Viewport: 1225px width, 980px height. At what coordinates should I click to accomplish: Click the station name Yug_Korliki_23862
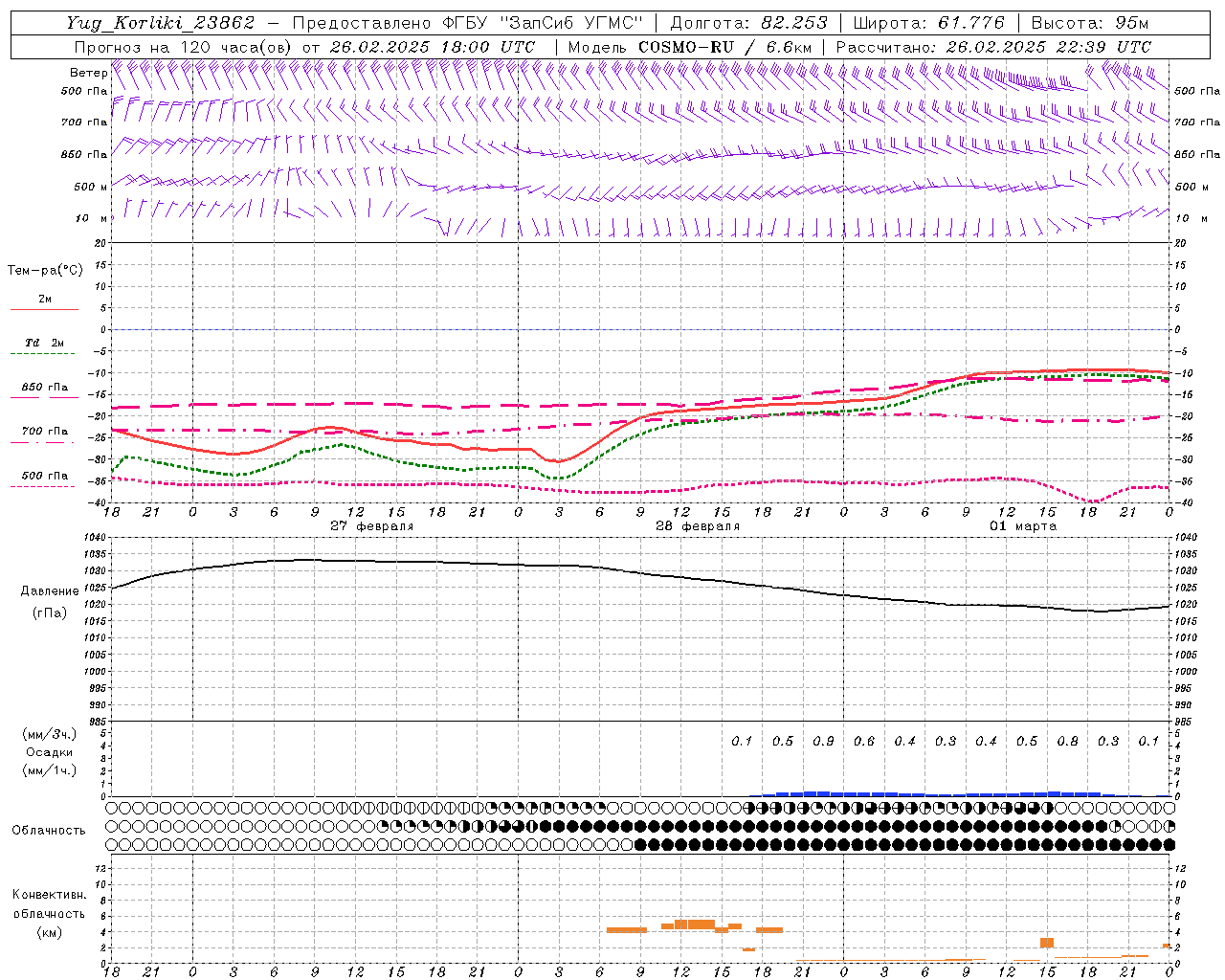[160, 23]
